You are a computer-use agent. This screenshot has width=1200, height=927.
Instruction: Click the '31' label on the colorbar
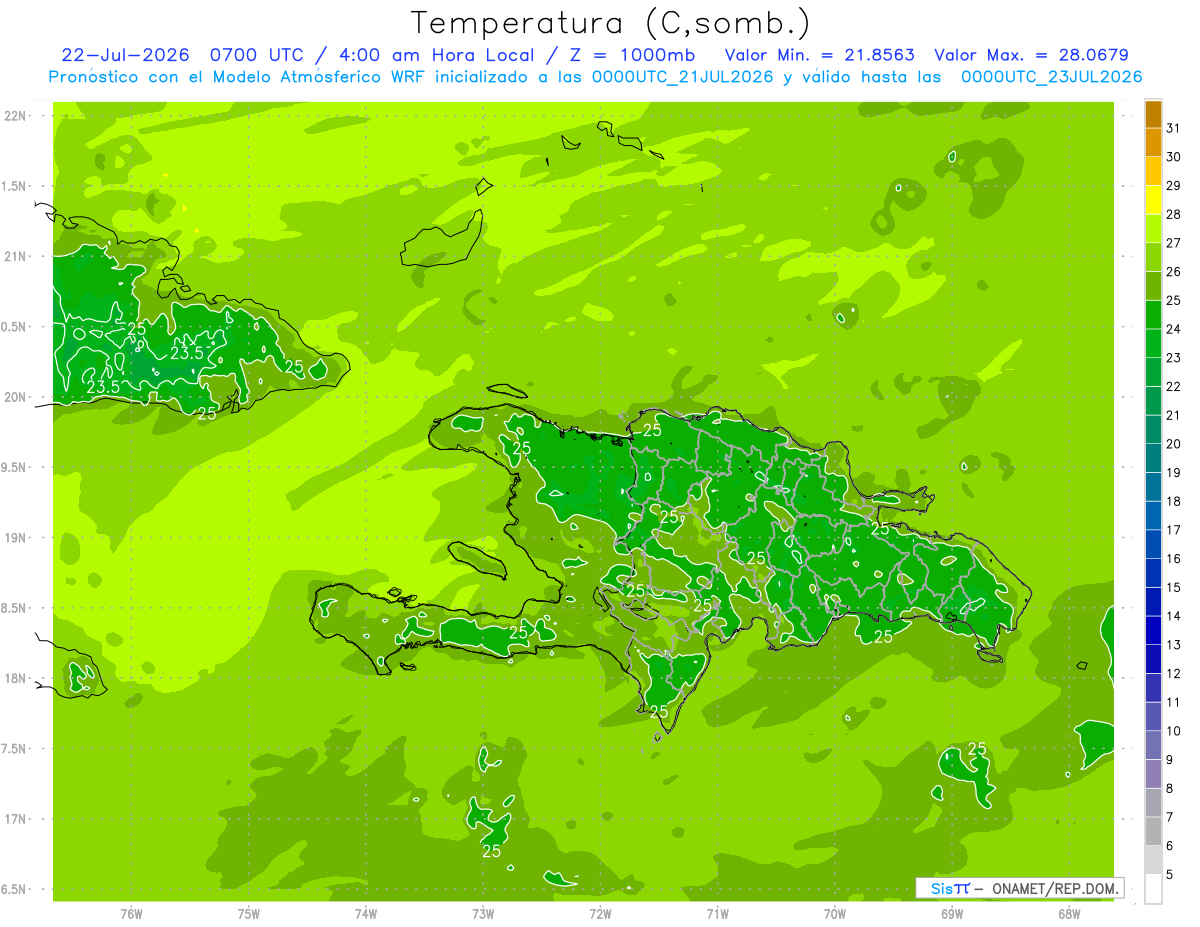tap(1174, 128)
